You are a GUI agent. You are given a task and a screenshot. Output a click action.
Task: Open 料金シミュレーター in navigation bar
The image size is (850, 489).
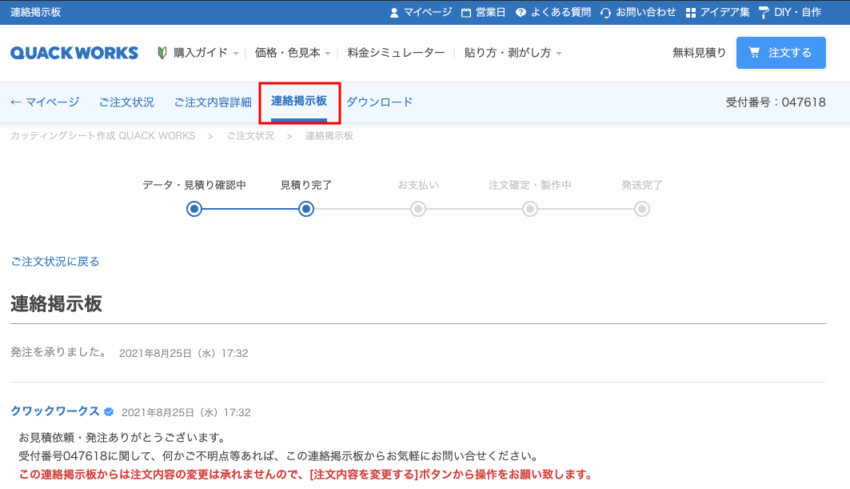tap(395, 53)
